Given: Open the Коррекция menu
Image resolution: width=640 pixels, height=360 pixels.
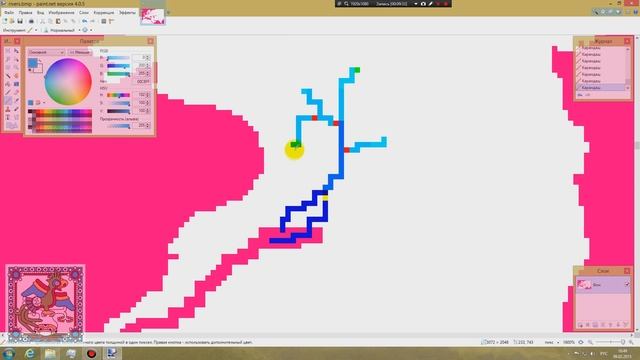Looking at the screenshot, I should coord(104,13).
